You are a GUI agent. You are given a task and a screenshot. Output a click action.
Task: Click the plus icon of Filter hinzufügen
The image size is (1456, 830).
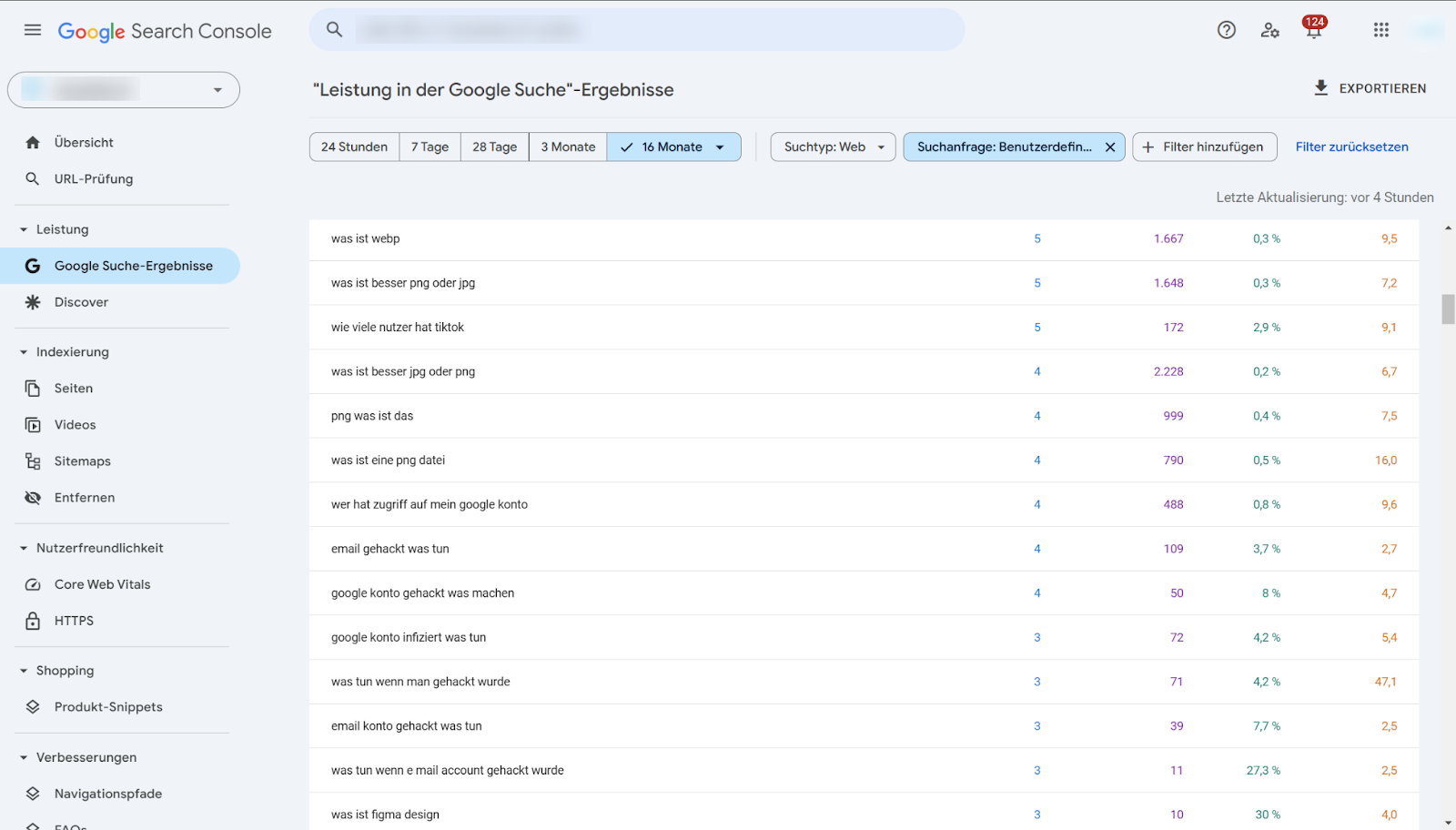[1148, 147]
